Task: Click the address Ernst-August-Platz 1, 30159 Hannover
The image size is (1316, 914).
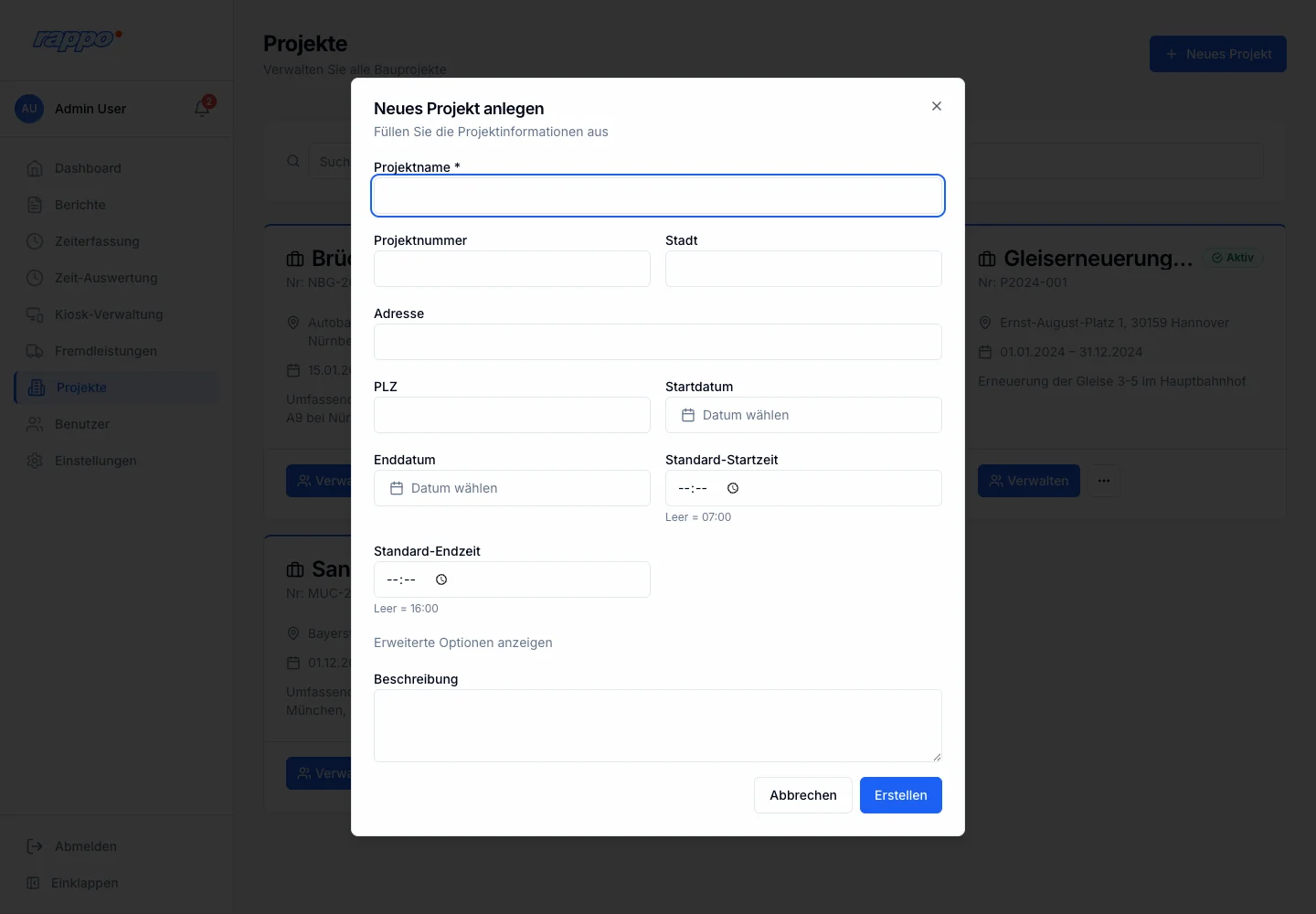Action: pyautogui.click(x=1114, y=323)
